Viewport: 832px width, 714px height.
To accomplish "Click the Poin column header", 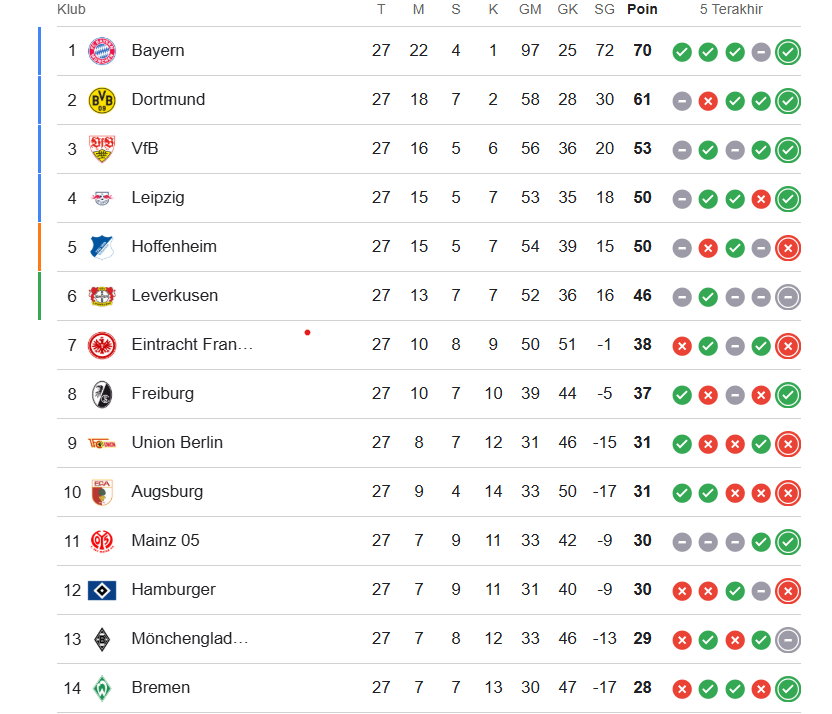I will coord(642,10).
